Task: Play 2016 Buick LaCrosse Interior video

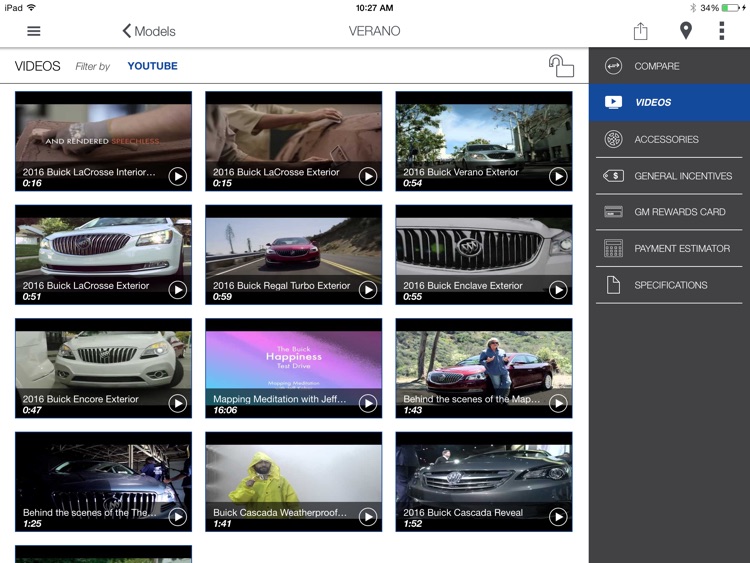Action: click(177, 177)
